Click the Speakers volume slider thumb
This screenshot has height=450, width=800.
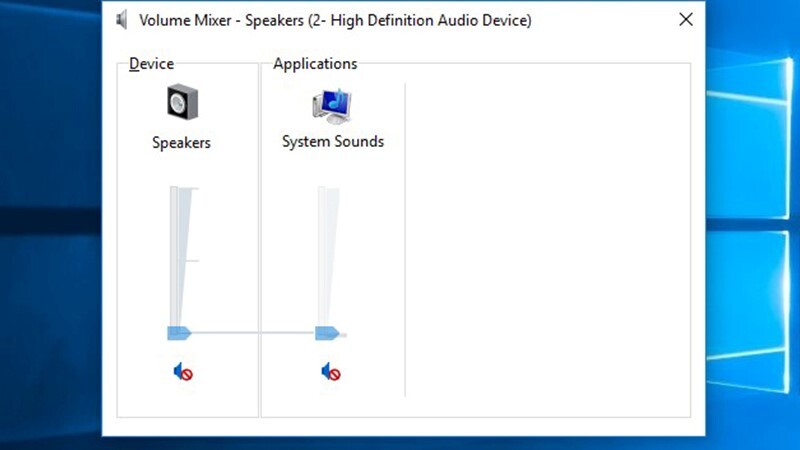(x=179, y=333)
